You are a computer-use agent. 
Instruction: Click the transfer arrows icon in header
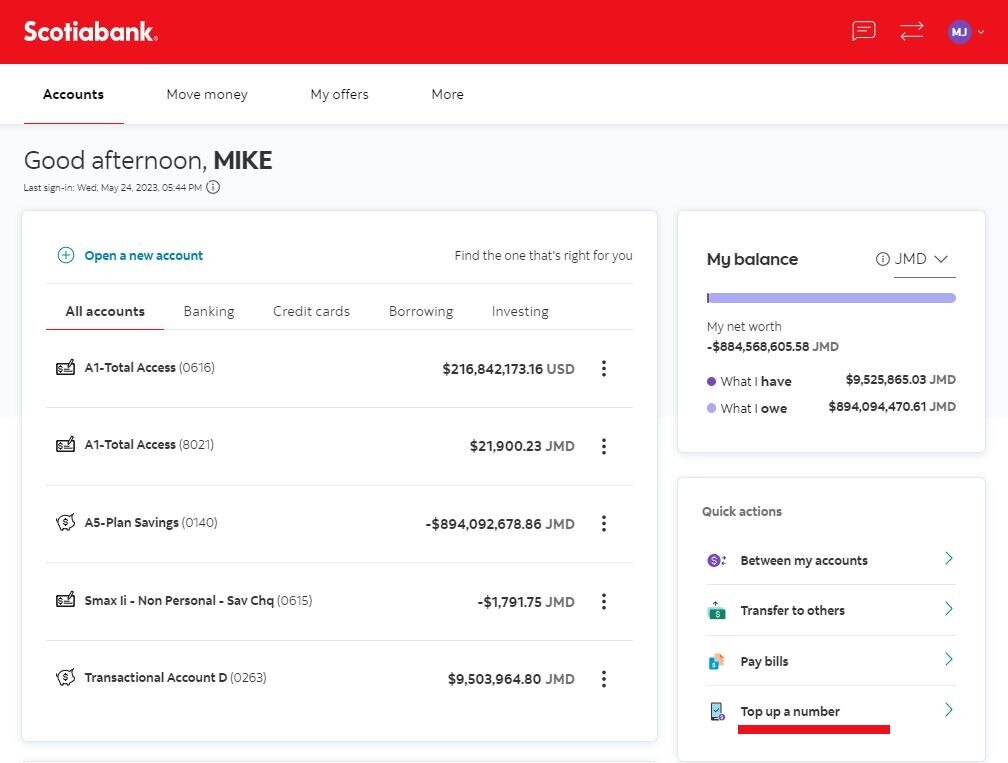tap(912, 31)
